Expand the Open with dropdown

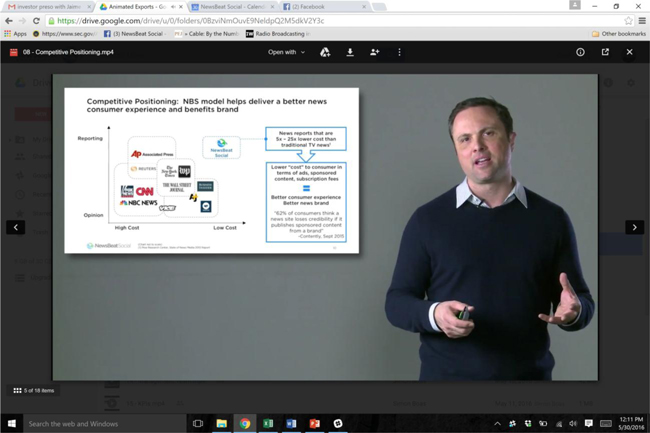287,52
